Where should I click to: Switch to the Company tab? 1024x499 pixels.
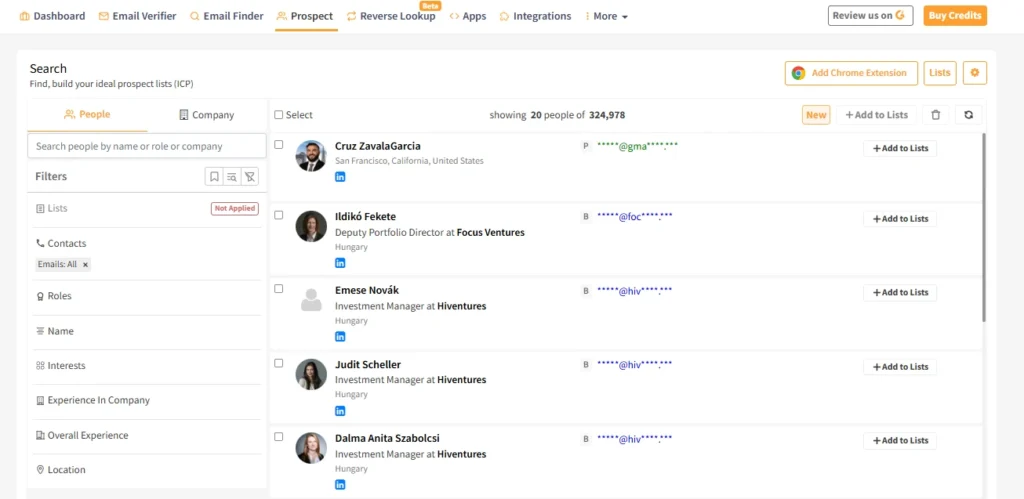207,115
